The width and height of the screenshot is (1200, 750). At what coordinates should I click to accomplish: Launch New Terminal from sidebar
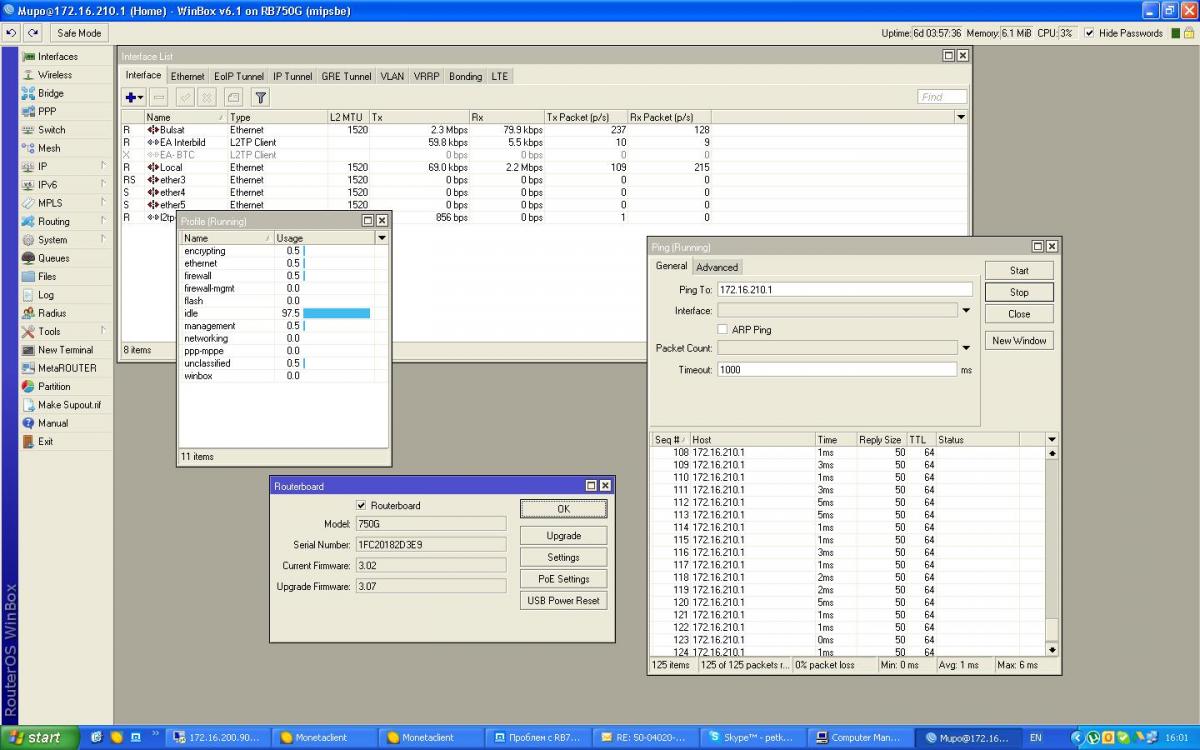pyautogui.click(x=65, y=350)
